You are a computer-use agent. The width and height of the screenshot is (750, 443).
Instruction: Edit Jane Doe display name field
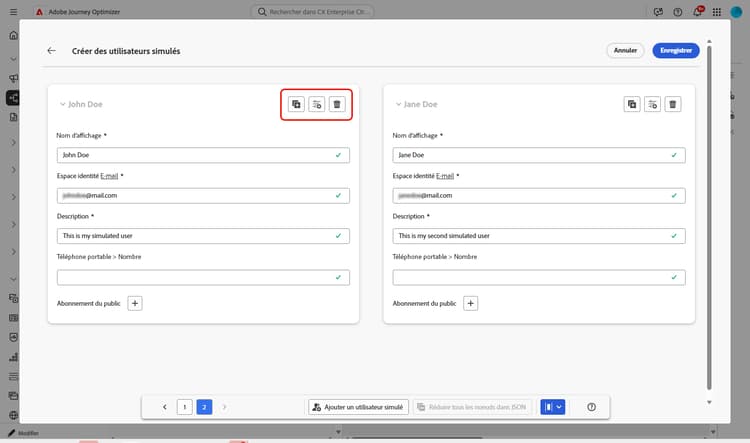pos(539,155)
